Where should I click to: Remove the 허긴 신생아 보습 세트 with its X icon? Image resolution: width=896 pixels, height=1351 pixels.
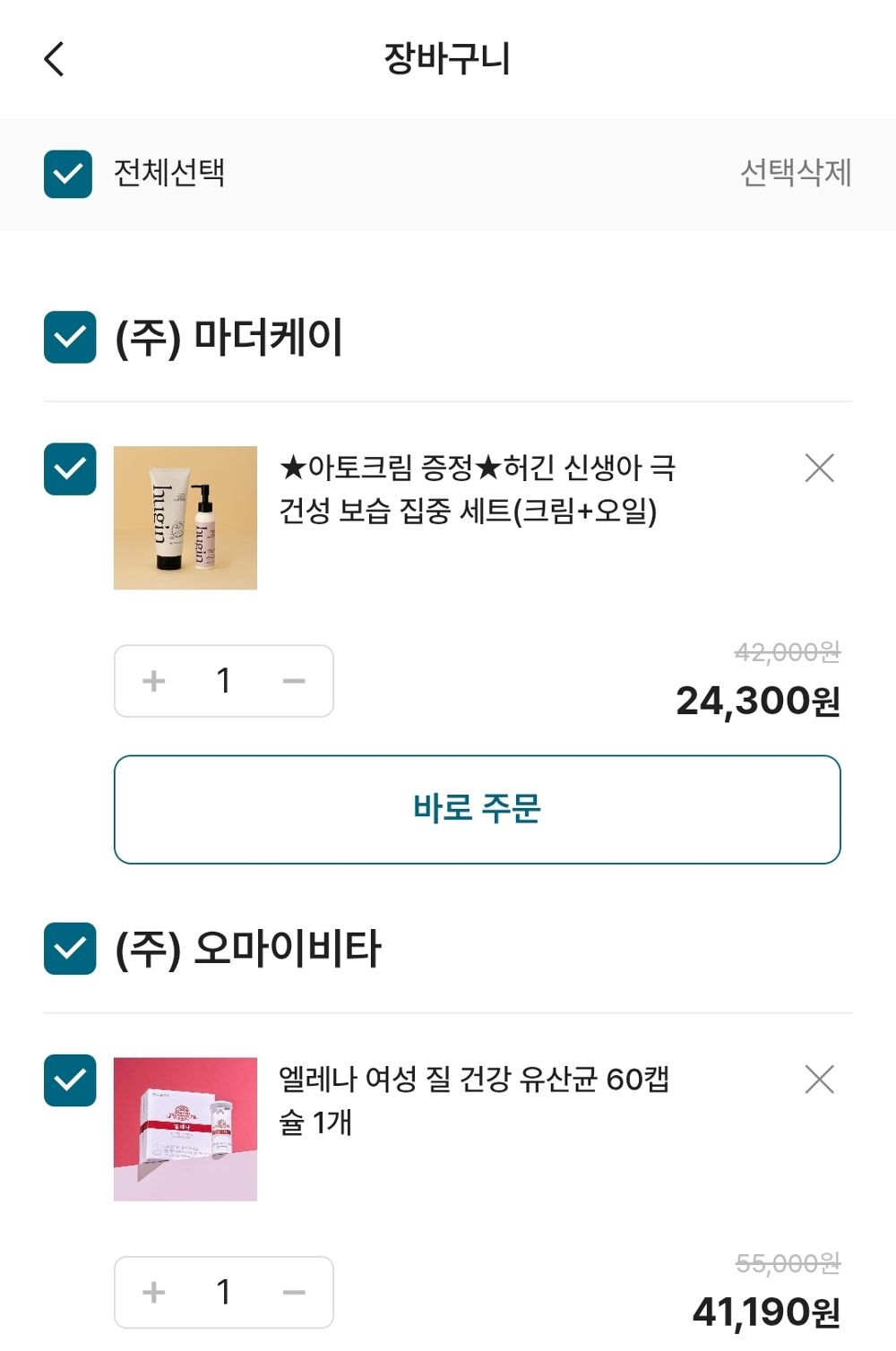pos(820,469)
